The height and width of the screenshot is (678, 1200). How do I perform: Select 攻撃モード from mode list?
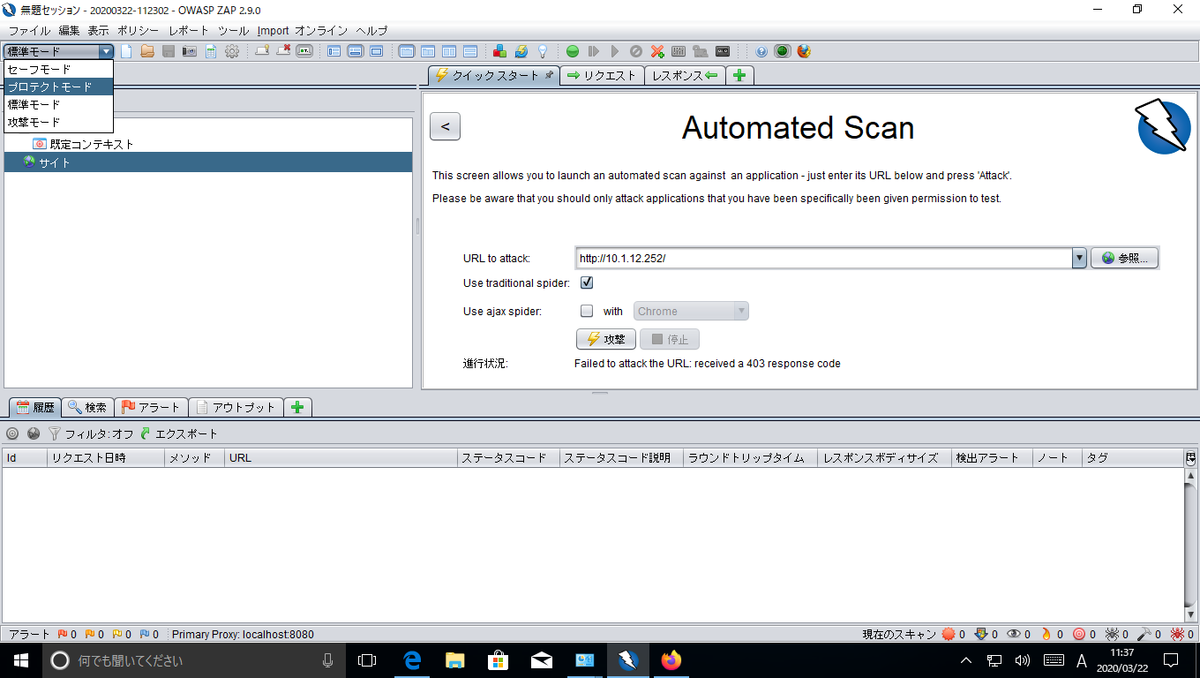[x=58, y=122]
